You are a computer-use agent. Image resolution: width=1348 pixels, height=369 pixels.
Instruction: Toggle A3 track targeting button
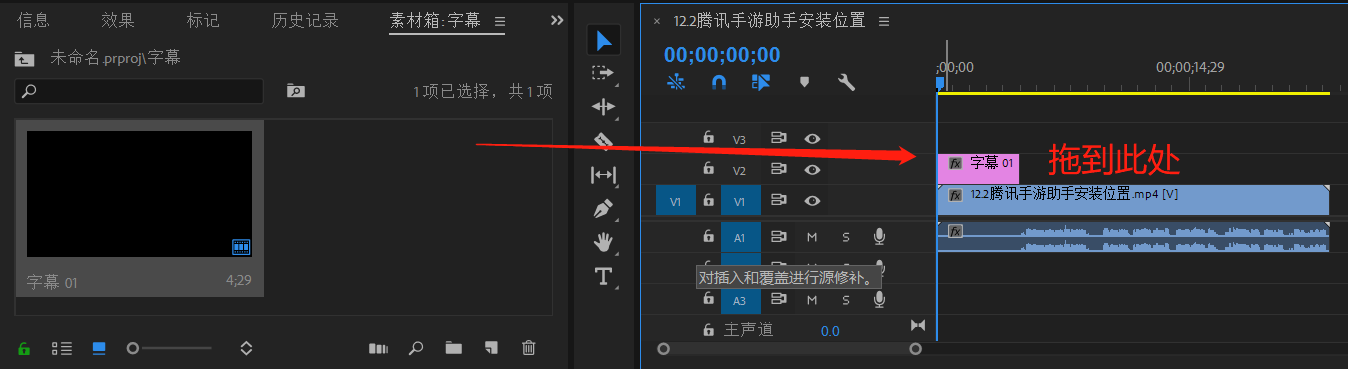(740, 299)
